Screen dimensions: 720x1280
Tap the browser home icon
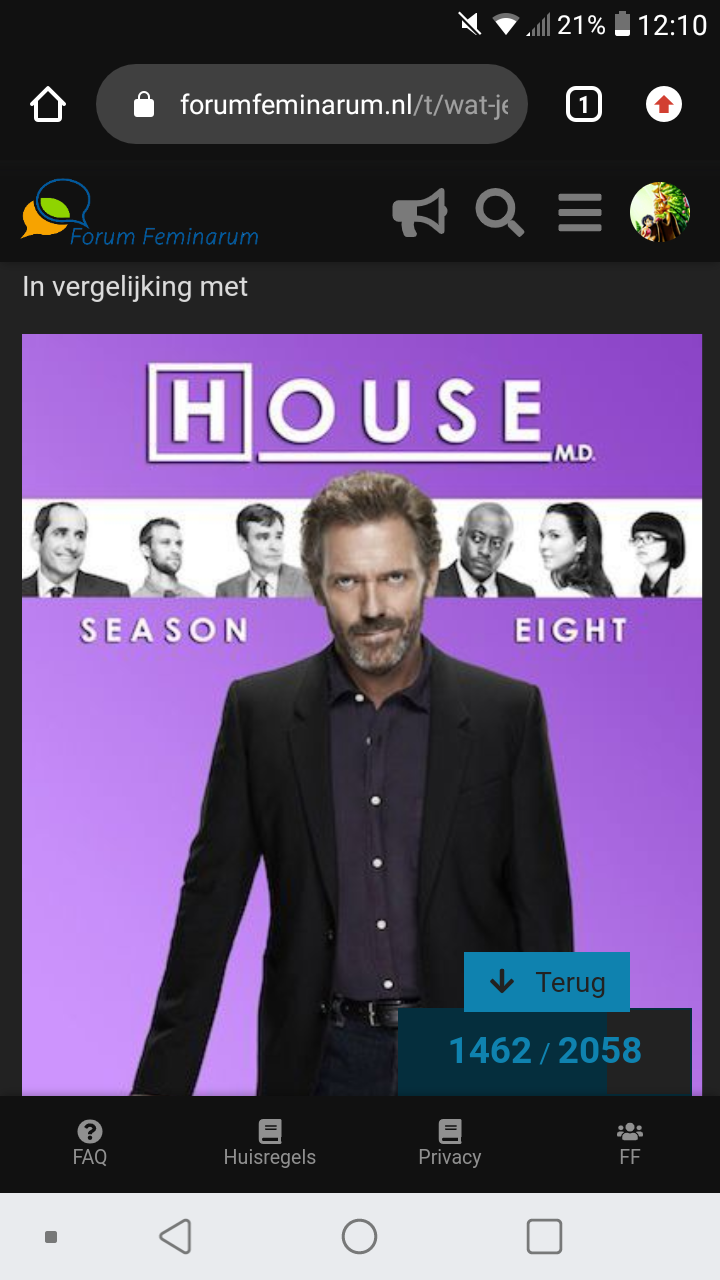tap(48, 104)
